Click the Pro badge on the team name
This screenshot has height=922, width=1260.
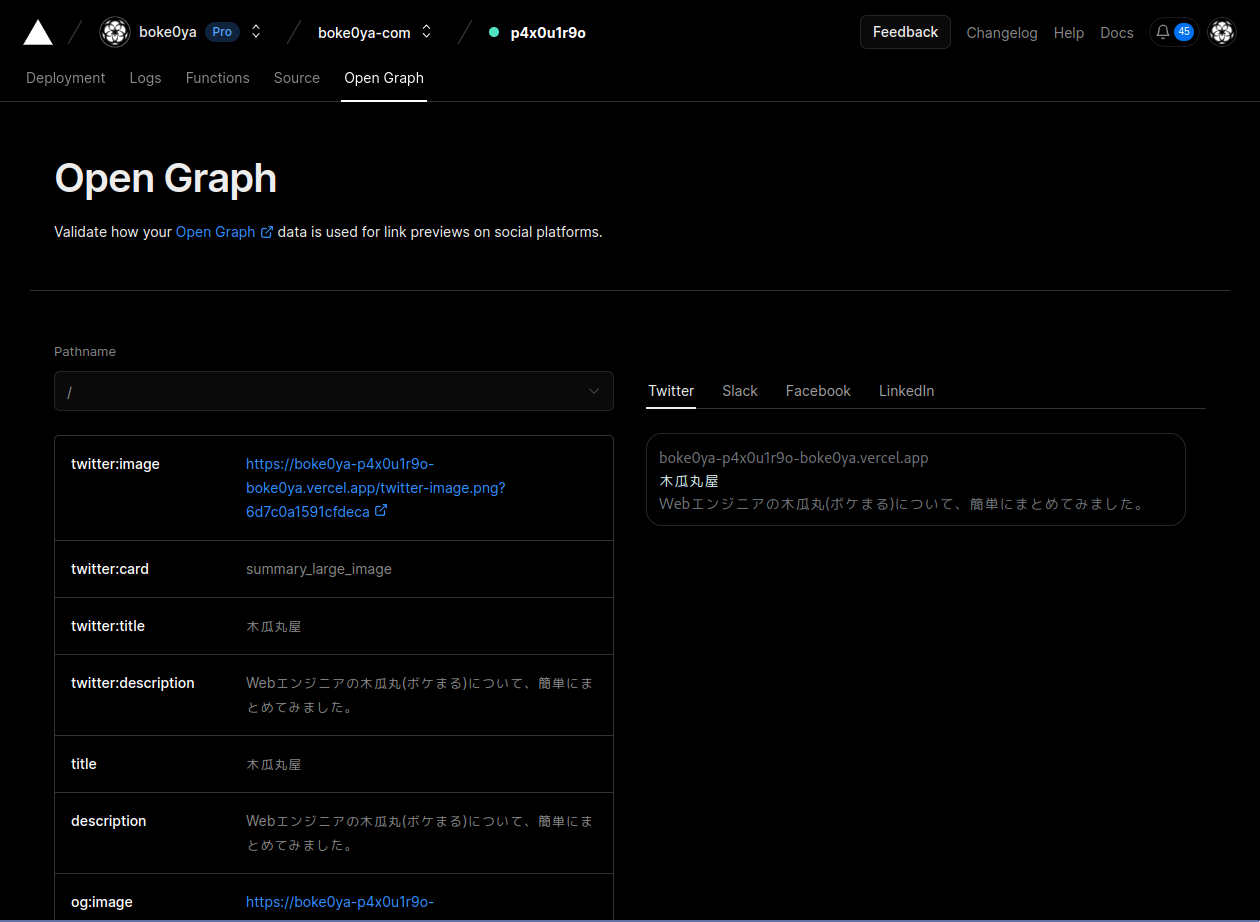(222, 31)
